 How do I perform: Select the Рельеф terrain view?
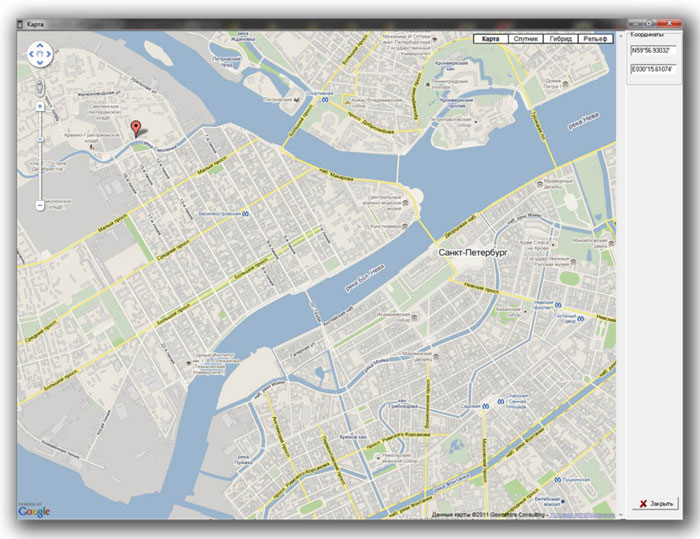pos(596,39)
